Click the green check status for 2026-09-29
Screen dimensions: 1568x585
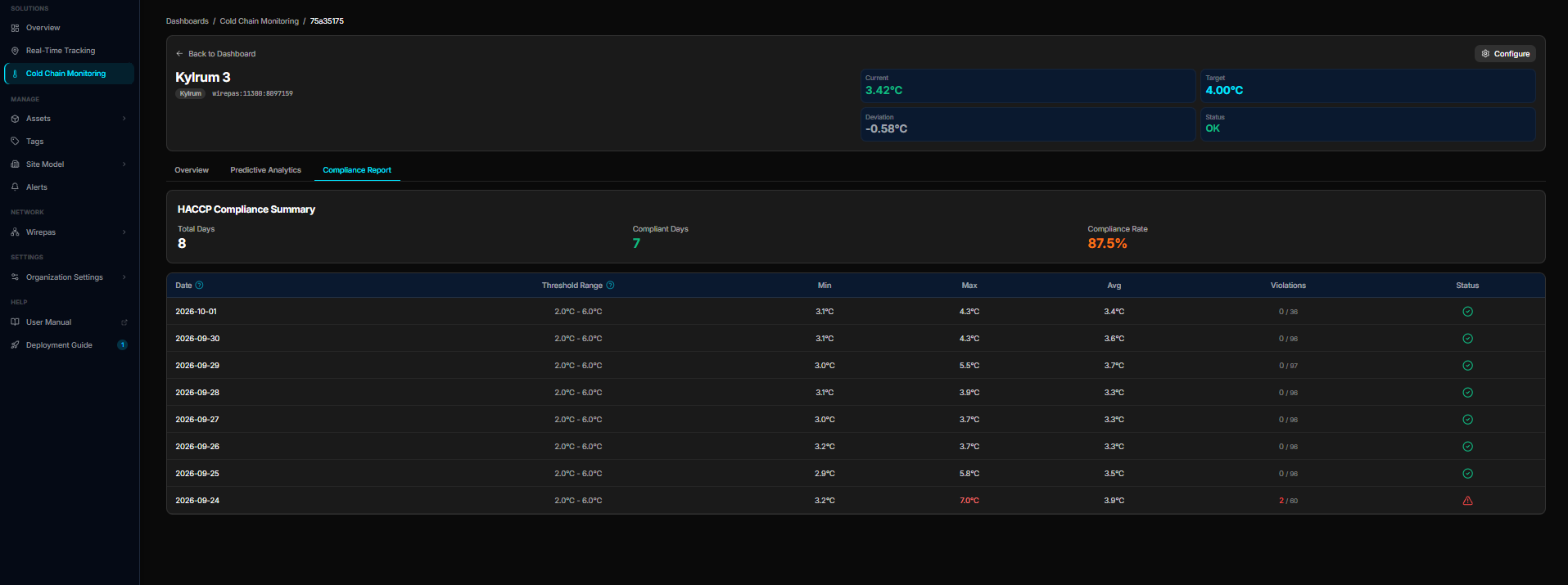click(x=1467, y=366)
